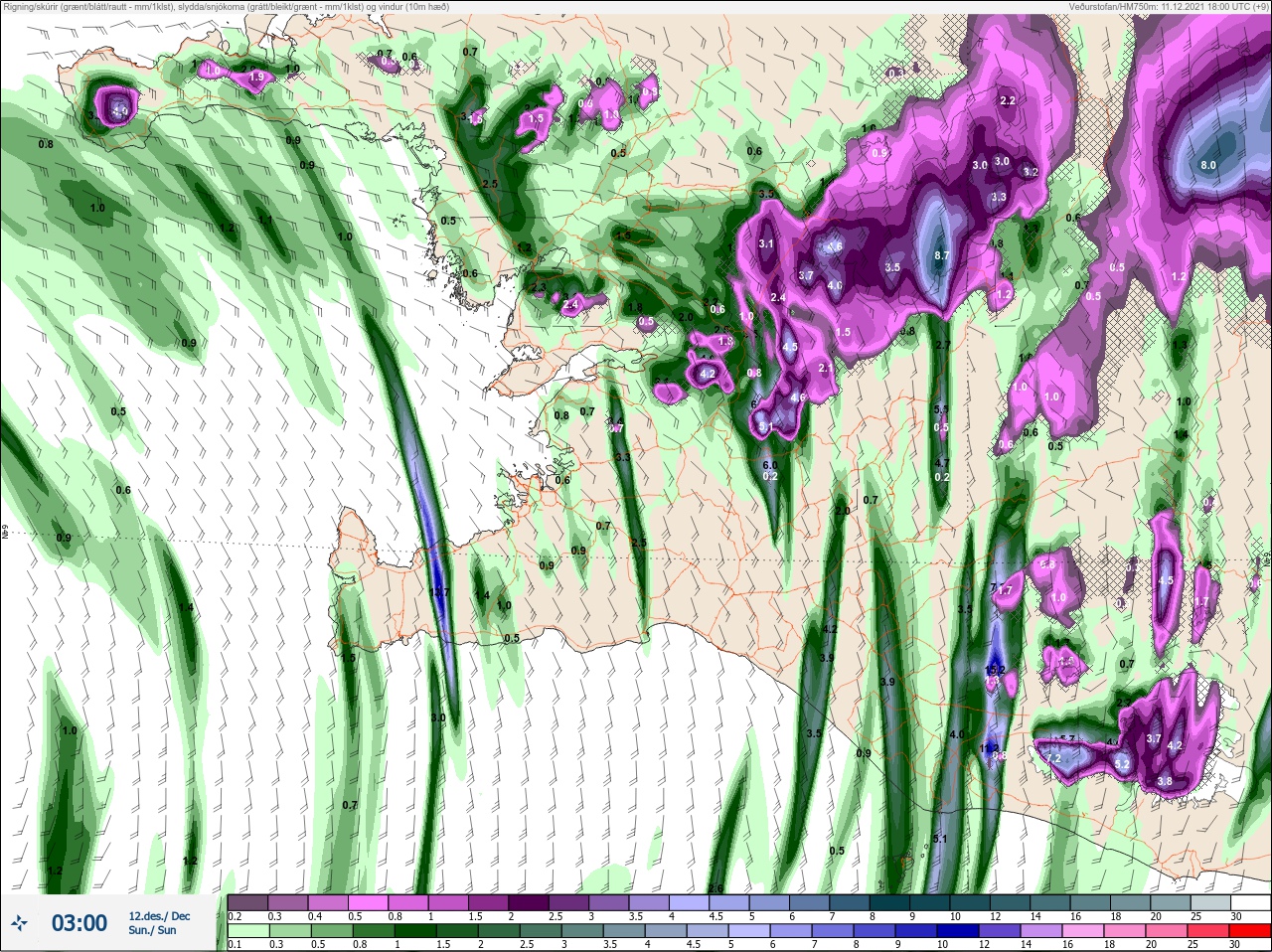Screen dimensions: 1272x952
Task: Click the 1.9 value in the northwest
Action: pyautogui.click(x=256, y=77)
